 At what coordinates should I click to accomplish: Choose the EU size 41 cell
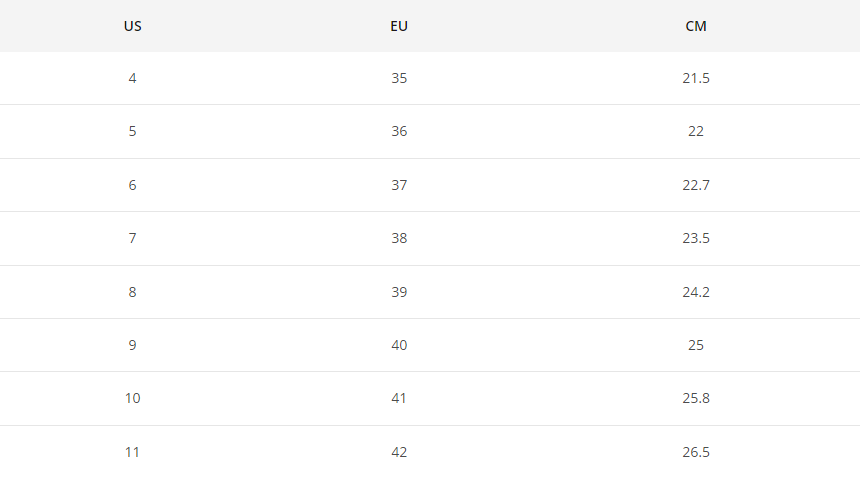399,398
